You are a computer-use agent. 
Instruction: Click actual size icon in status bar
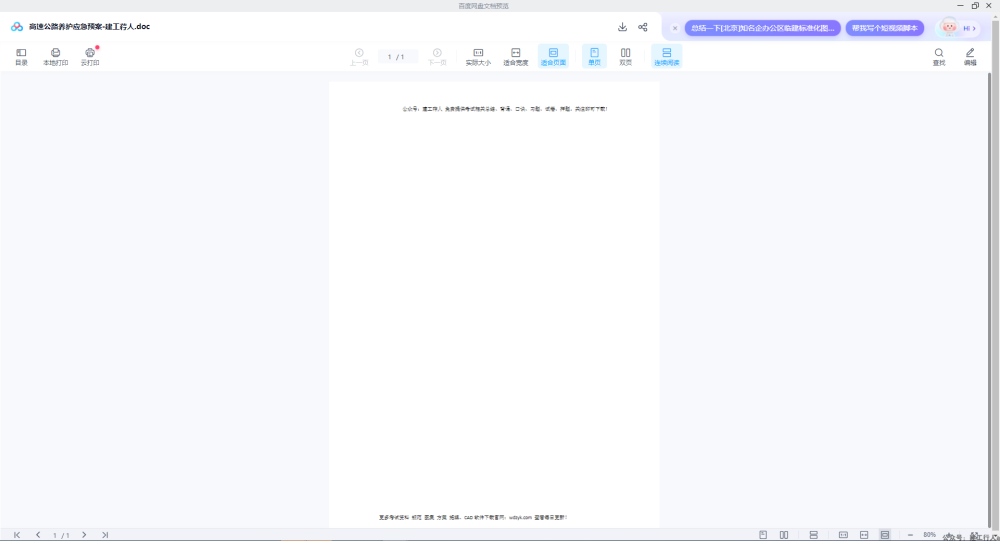pos(843,535)
